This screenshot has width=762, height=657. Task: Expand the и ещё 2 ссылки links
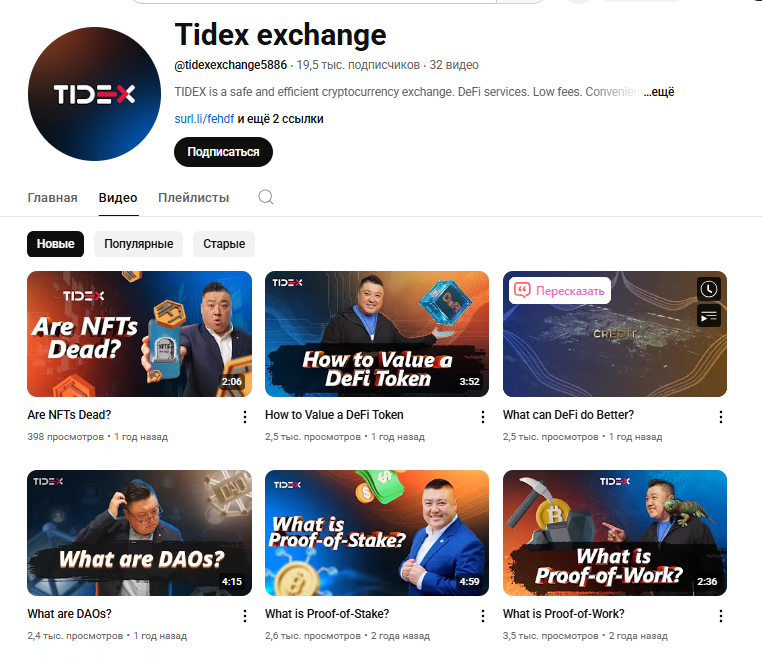coord(280,119)
